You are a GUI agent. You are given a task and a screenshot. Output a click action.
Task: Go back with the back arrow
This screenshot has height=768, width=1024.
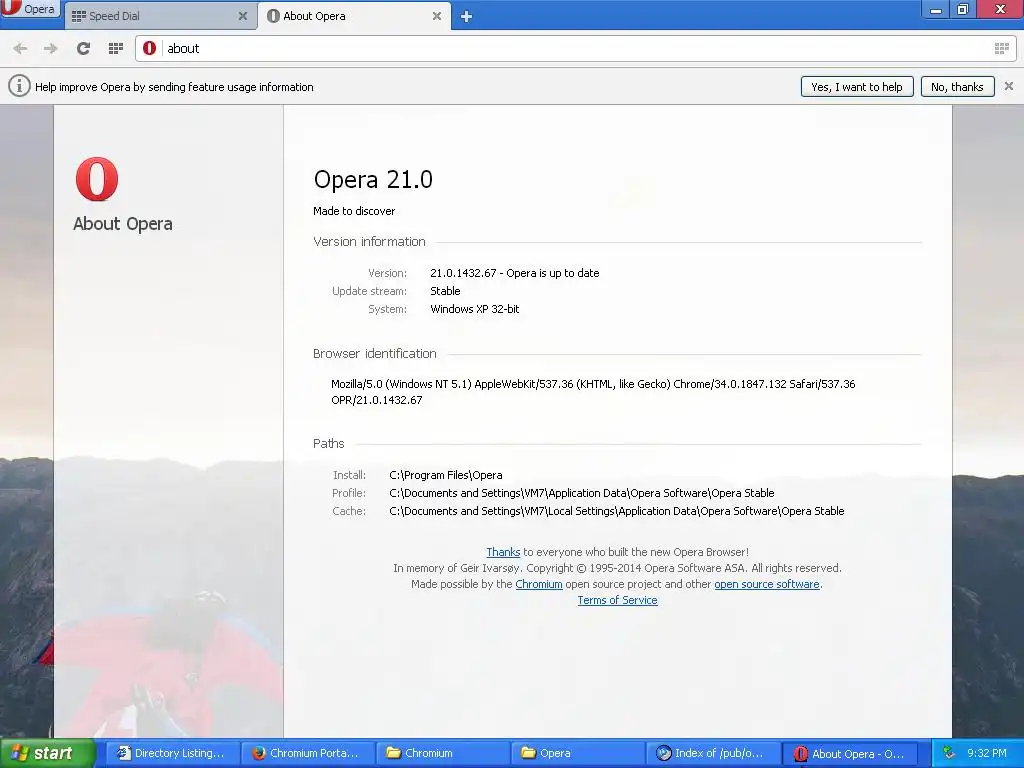click(x=20, y=48)
